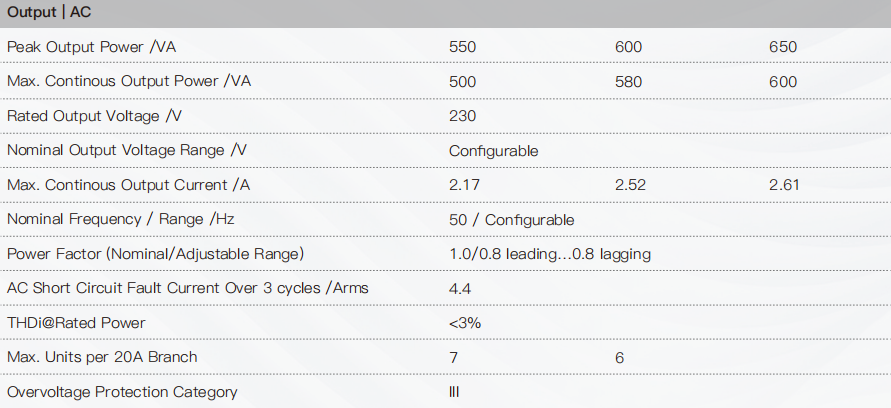Select the 50 / Configurable frequency value
Screen dimensions: 891x408
[511, 220]
